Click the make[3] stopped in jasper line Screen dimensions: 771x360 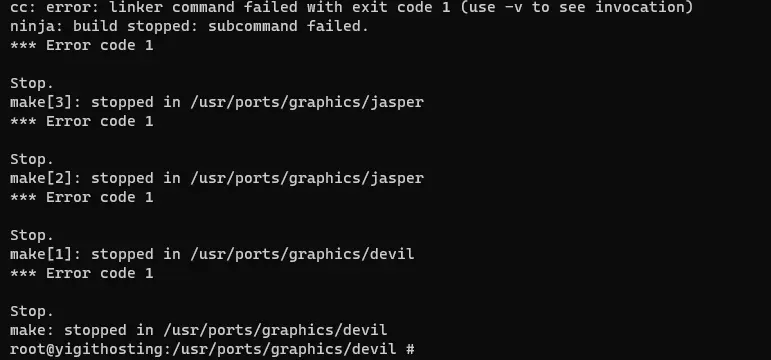point(217,102)
